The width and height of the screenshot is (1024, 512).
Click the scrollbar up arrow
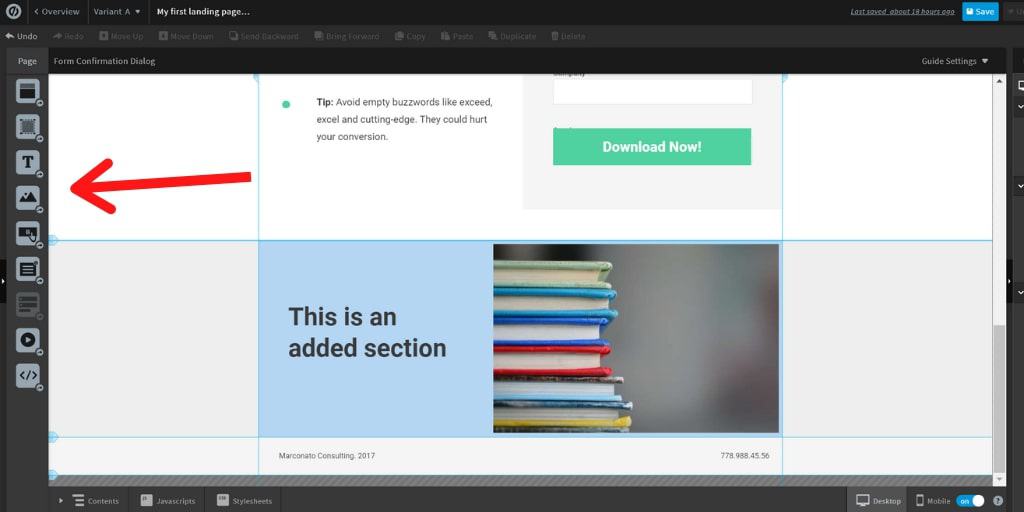[999, 81]
